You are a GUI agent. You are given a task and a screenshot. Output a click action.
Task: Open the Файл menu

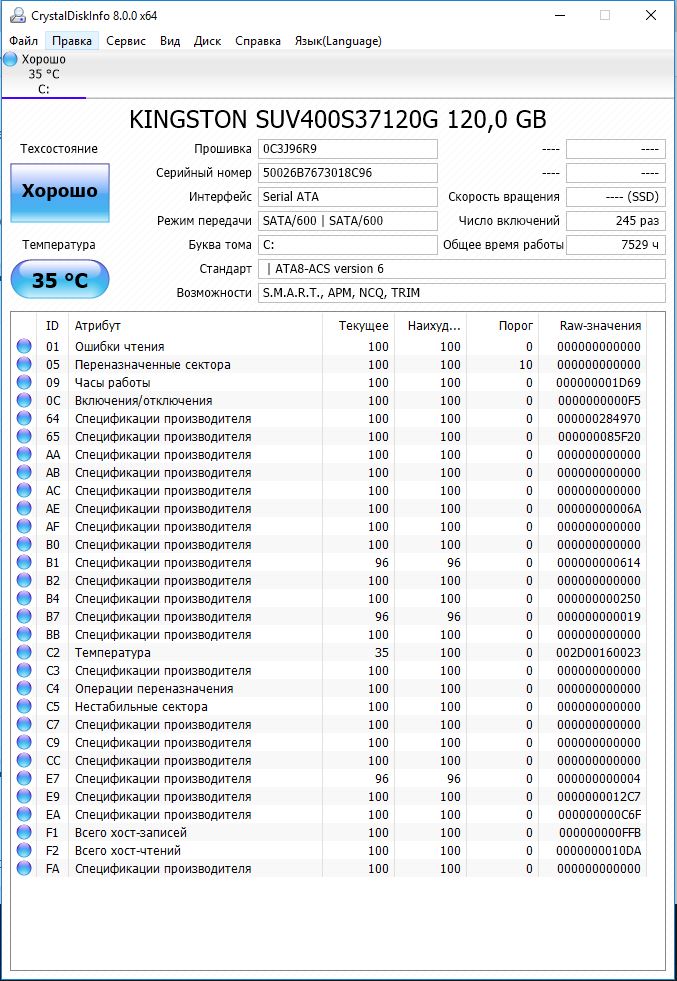tap(24, 41)
